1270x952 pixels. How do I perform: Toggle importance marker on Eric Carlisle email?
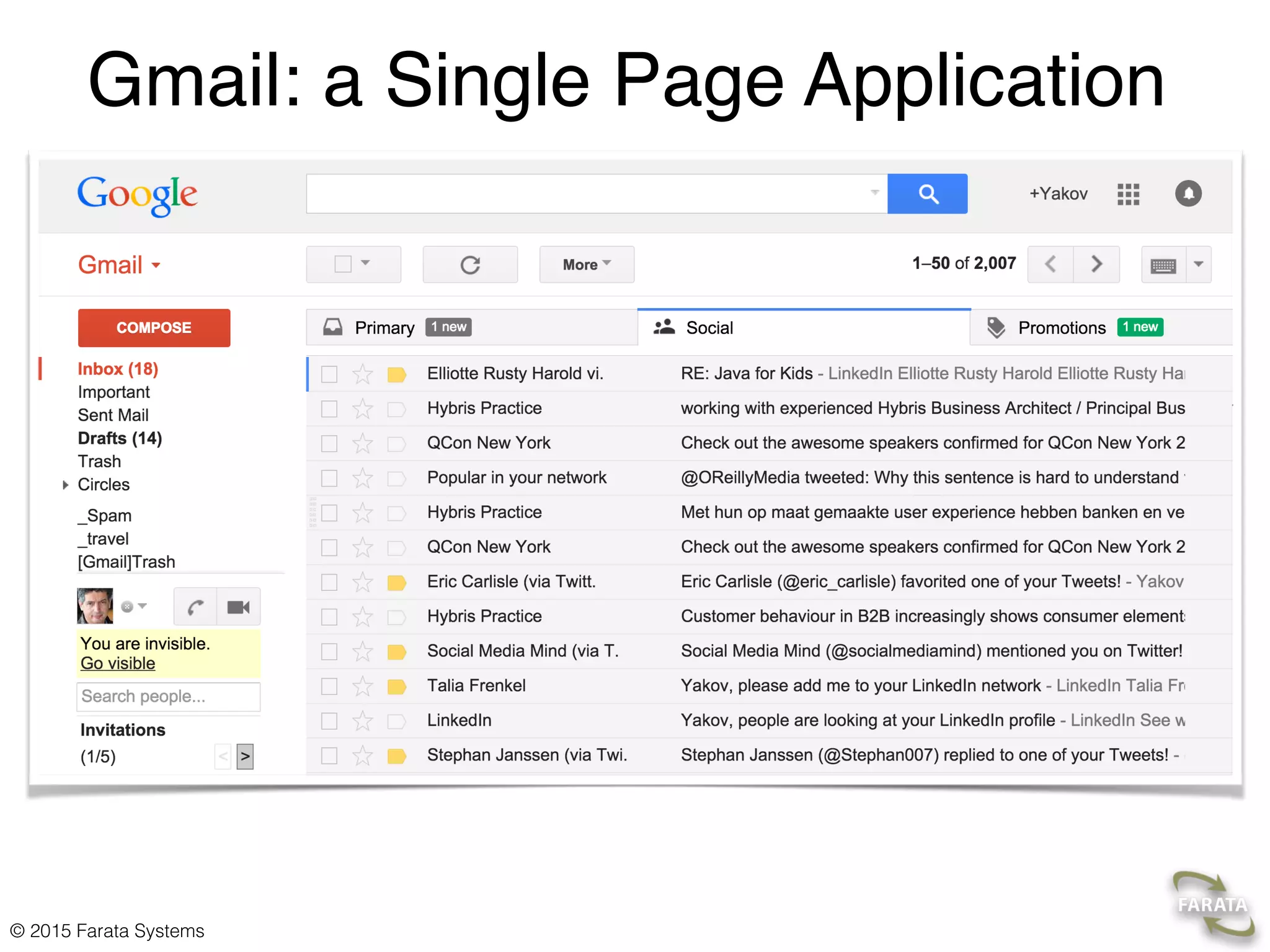coord(396,583)
